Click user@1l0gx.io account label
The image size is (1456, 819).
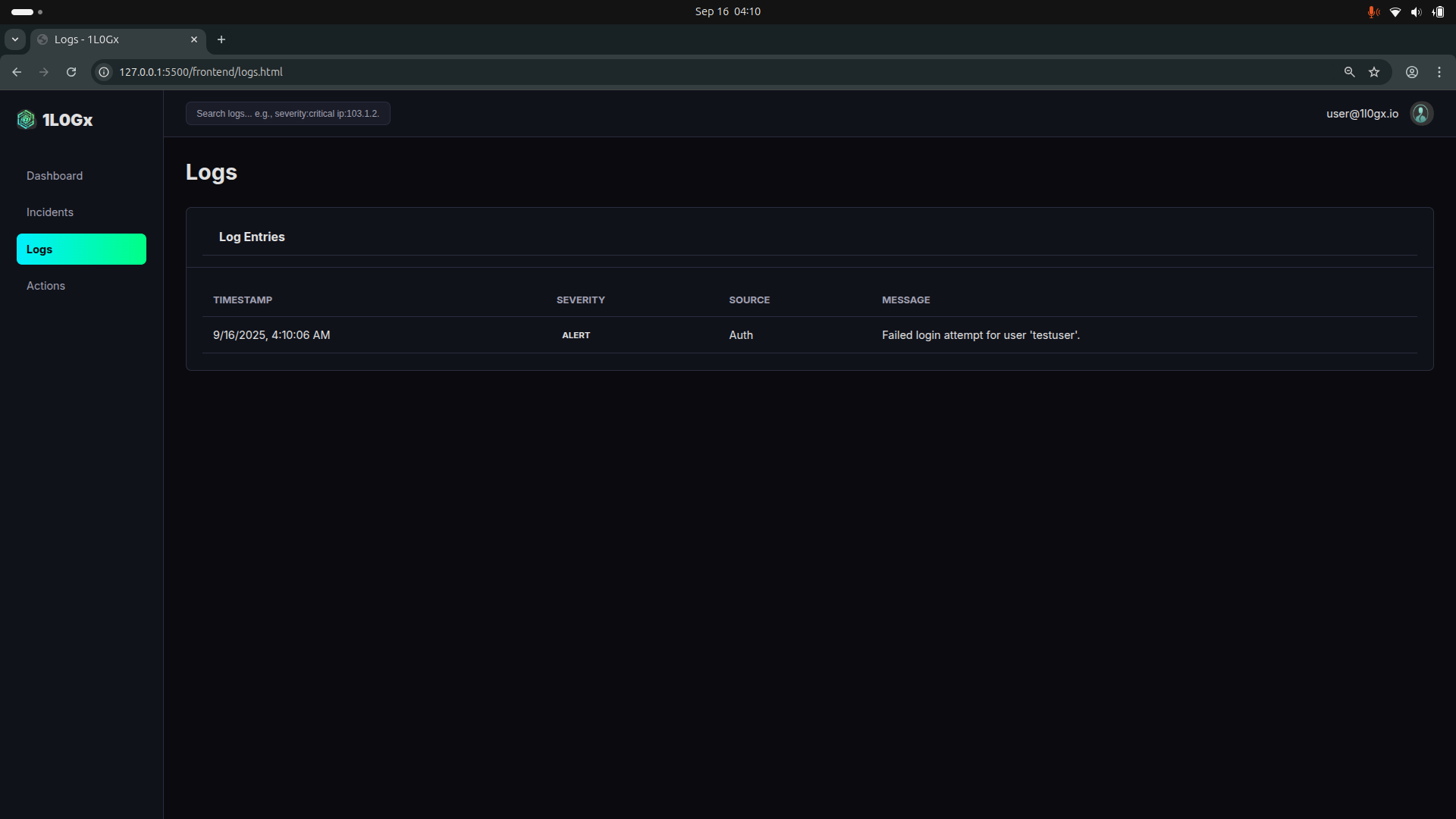(1362, 114)
